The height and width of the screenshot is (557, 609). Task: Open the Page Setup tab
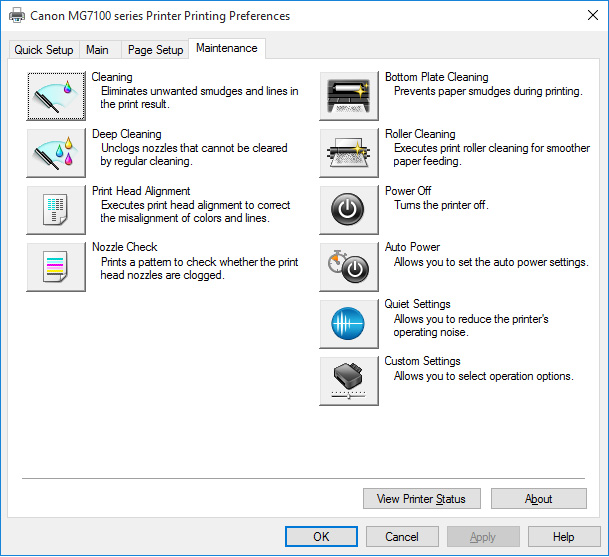155,50
